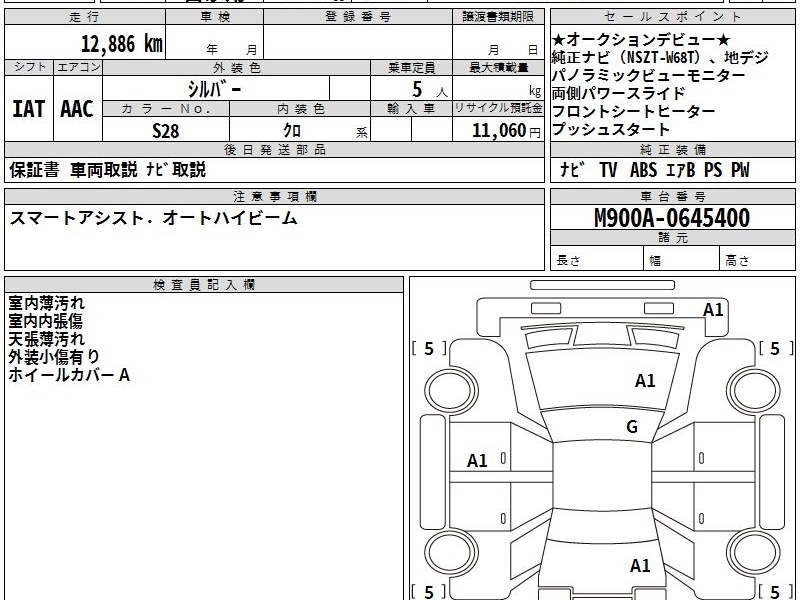The width and height of the screenshot is (800, 600).
Task: Click the "パノラミックビューモニター" line
Action: (x=648, y=76)
